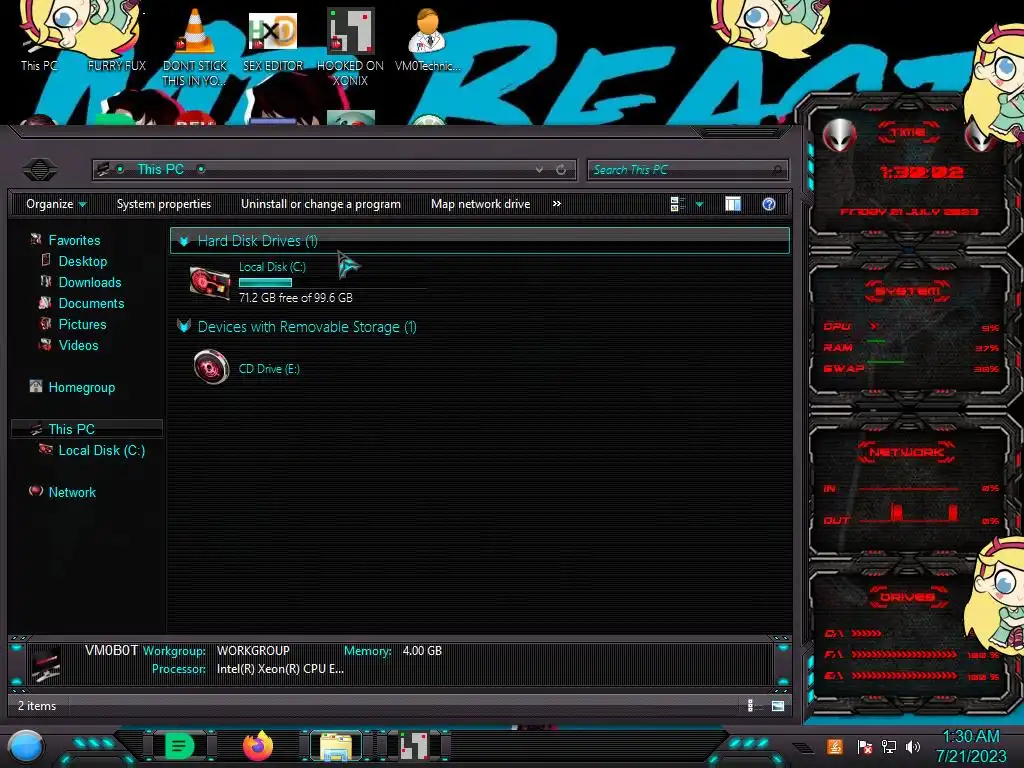1024x768 pixels.
Task: Click the F:\ drive bar in gadget
Action: coord(904,654)
